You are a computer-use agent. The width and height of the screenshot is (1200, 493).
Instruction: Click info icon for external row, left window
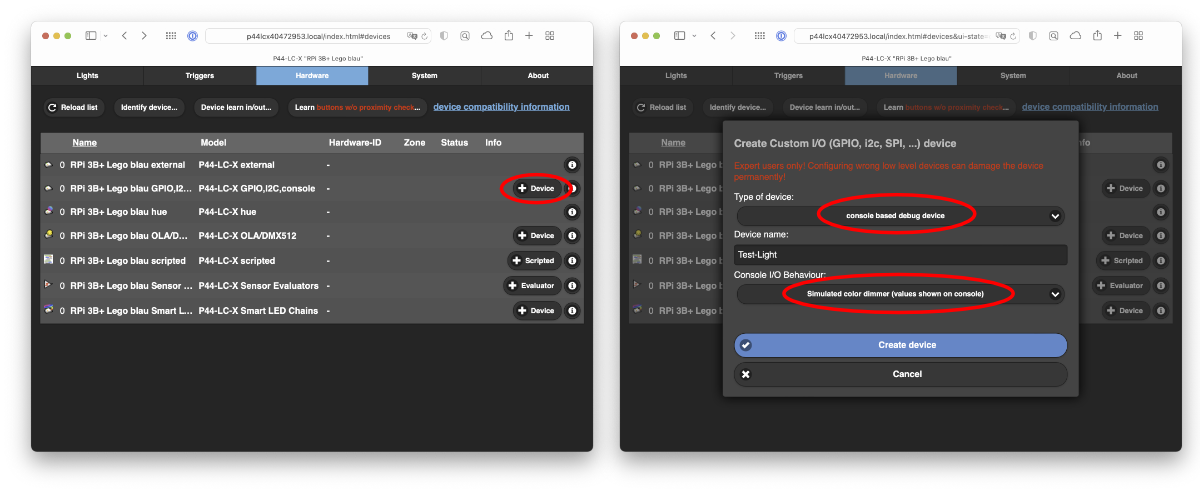pos(572,165)
